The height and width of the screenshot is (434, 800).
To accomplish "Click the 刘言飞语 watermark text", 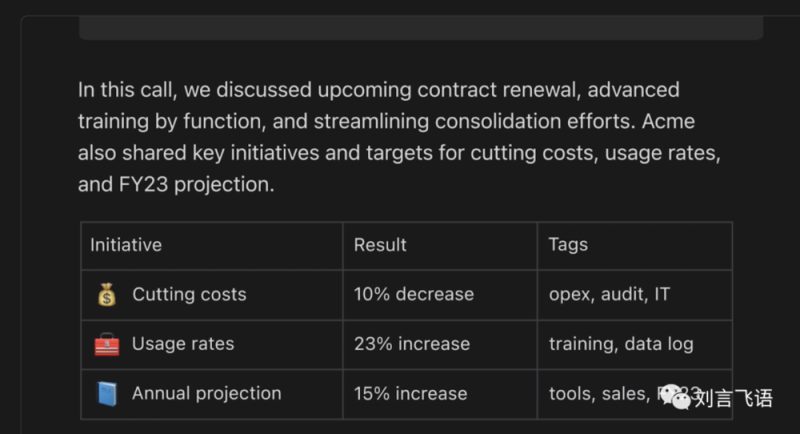I will pyautogui.click(x=733, y=400).
